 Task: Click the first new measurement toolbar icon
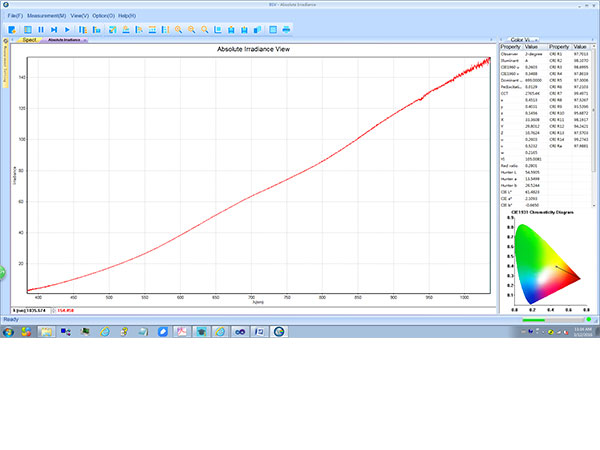tap(12, 29)
